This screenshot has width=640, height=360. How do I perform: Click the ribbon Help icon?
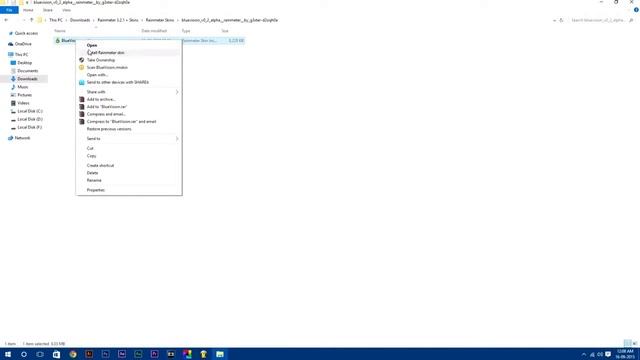coord(636,10)
